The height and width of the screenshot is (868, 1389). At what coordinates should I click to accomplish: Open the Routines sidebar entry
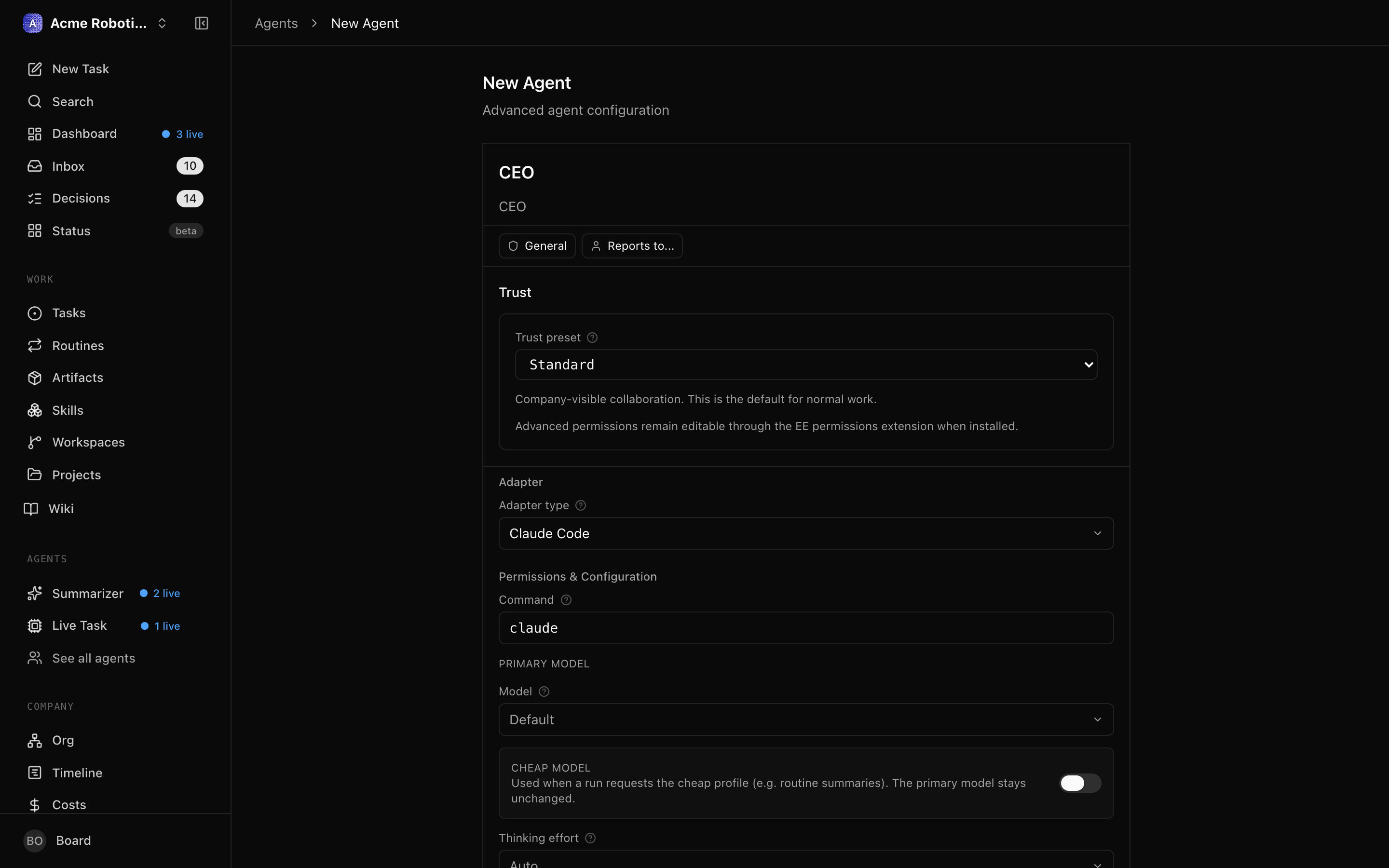pyautogui.click(x=115, y=345)
